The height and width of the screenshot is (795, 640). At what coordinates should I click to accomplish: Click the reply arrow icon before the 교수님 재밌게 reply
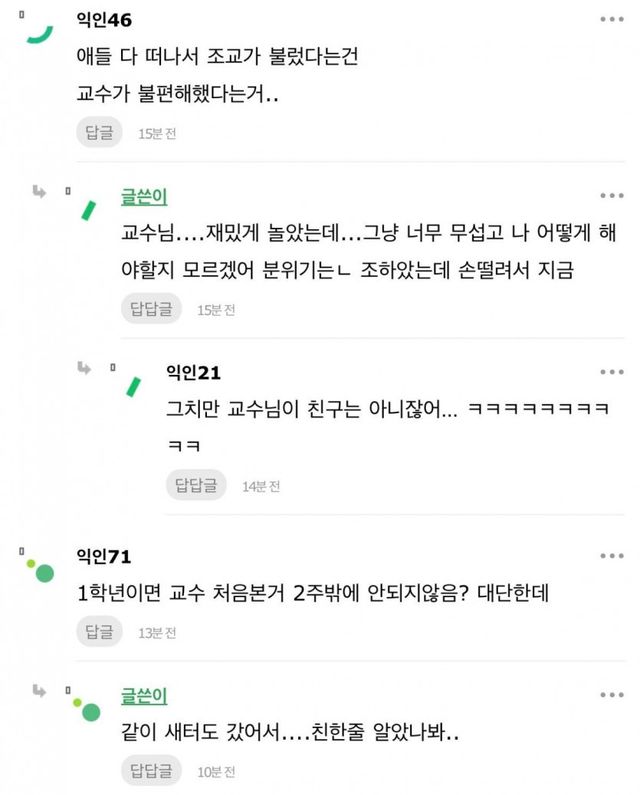pyautogui.click(x=39, y=192)
